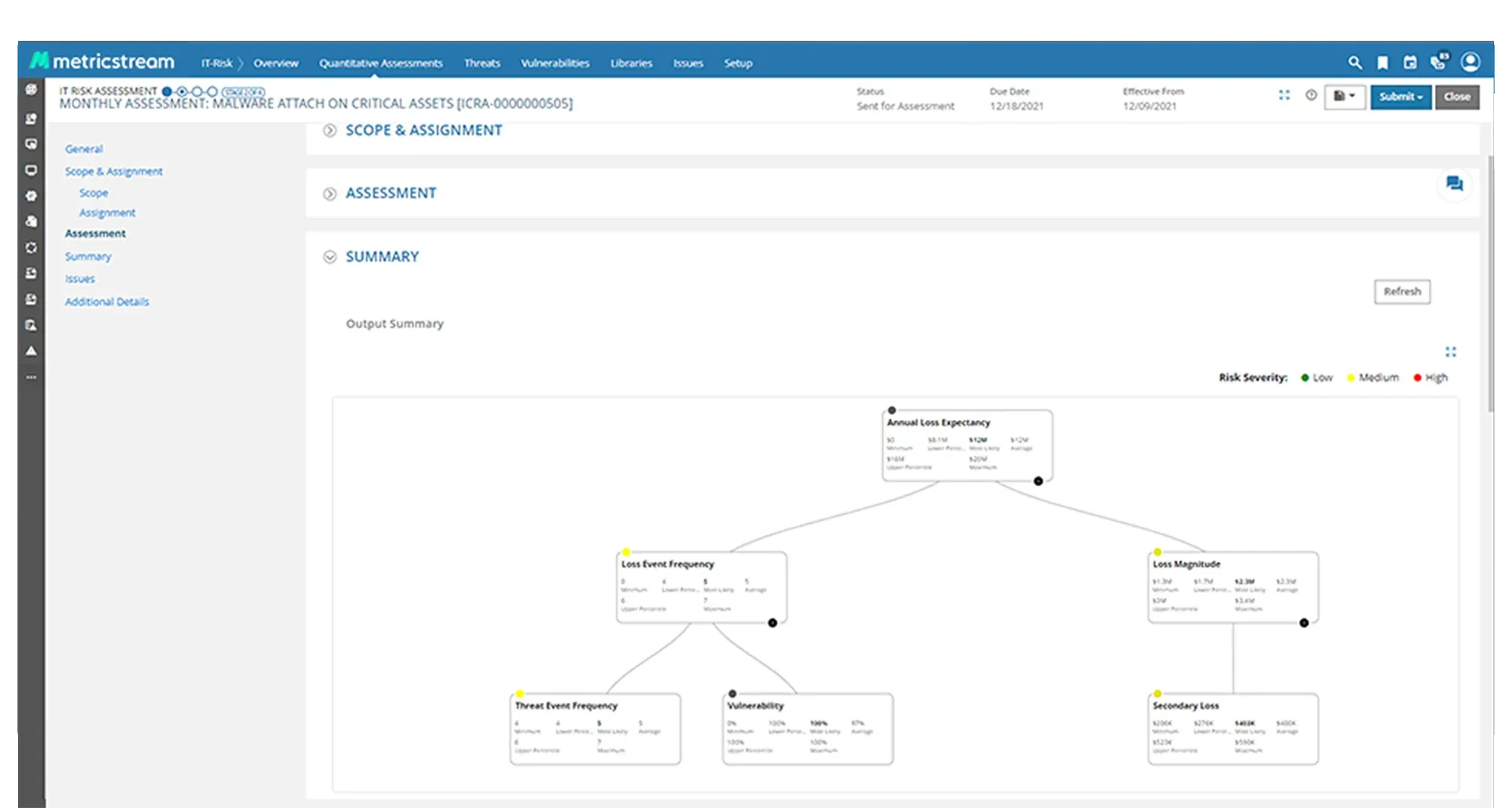Click the Refresh button
1512x808 pixels.
1402,292
